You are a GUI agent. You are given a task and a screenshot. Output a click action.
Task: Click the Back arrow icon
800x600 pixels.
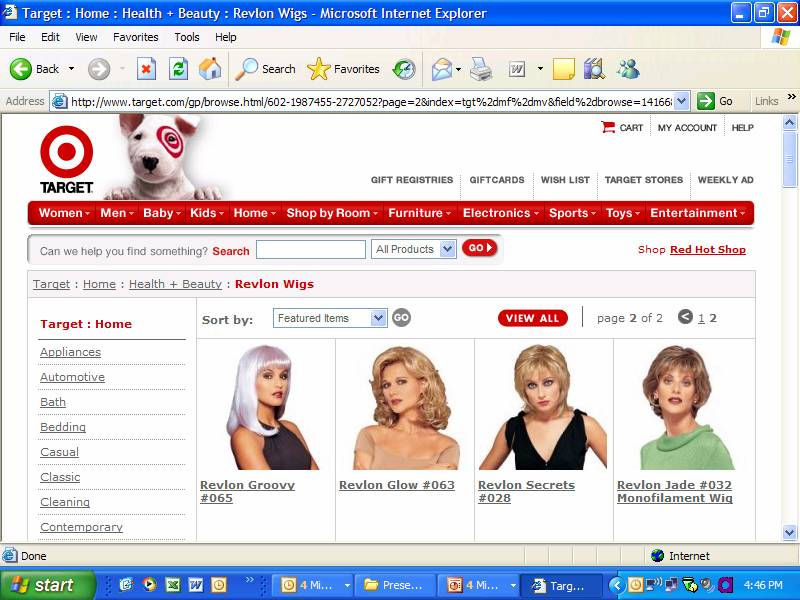click(21, 69)
